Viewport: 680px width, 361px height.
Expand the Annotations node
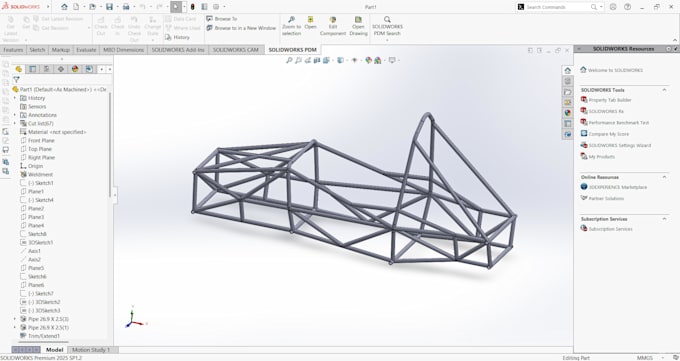tap(15, 115)
